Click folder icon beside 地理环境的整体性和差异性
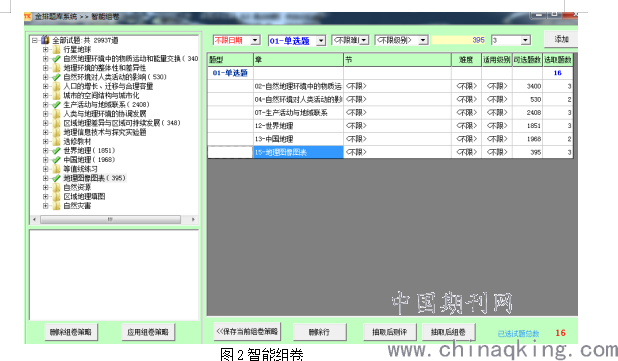This screenshot has height=361, width=618. tap(56, 68)
